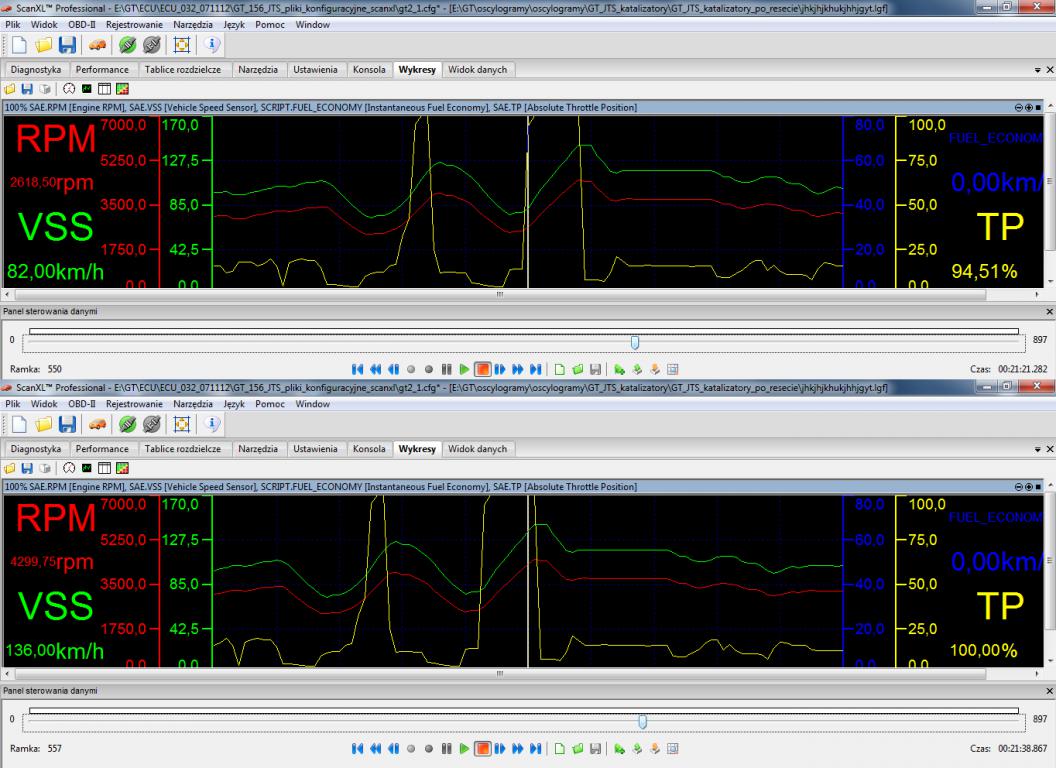
Task: Click the gray plug disconnect icon in upper toolbar
Action: pos(154,46)
